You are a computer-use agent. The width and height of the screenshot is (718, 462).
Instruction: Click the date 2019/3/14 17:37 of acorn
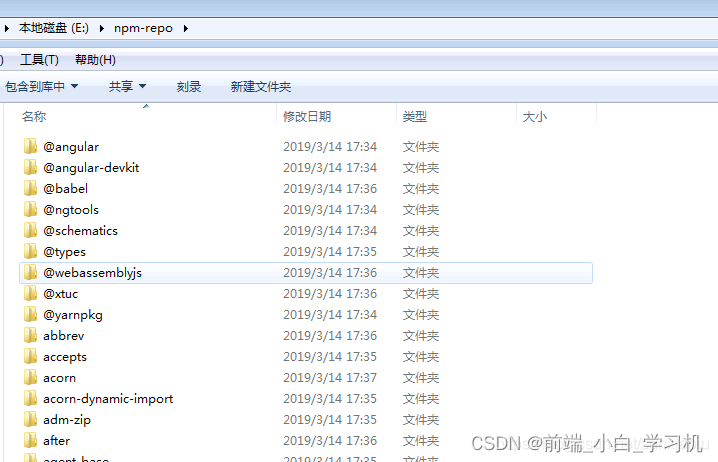point(330,378)
